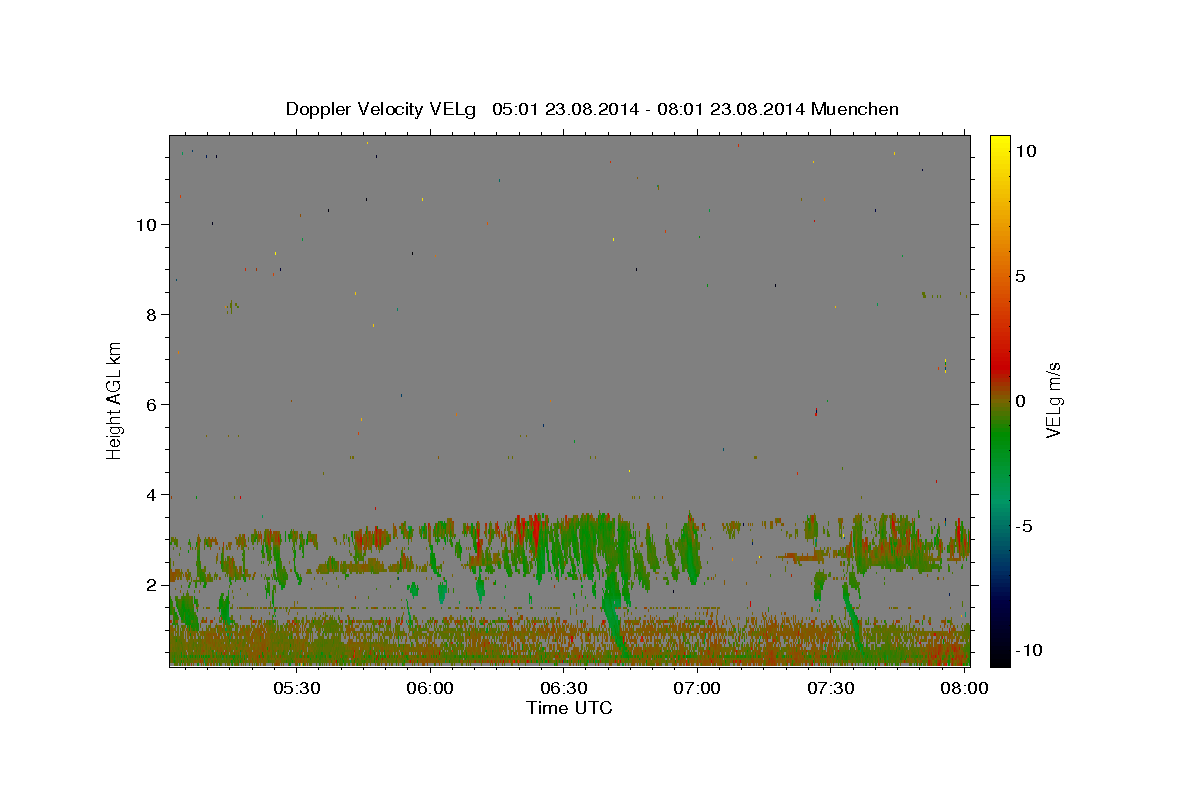Click the 06:30 time tick label
Viewport: 1200px width, 800px height.
564,688
